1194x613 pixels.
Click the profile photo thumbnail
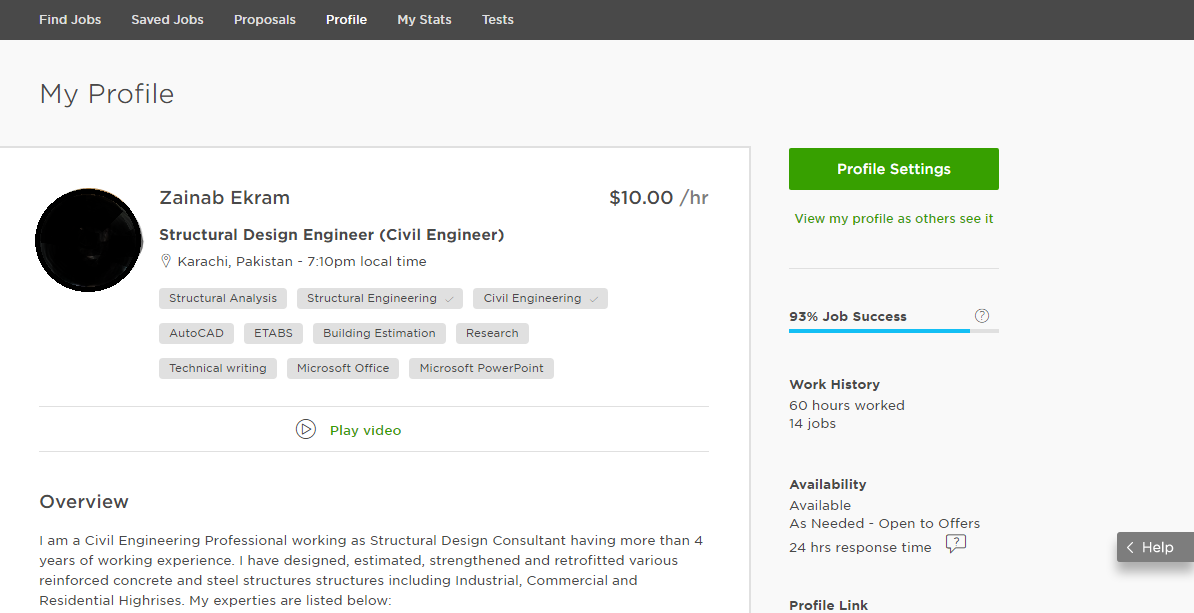pyautogui.click(x=89, y=240)
